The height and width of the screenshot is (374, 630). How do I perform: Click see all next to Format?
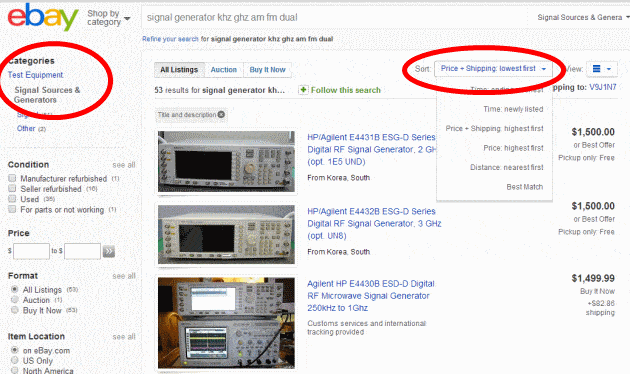pos(124,276)
